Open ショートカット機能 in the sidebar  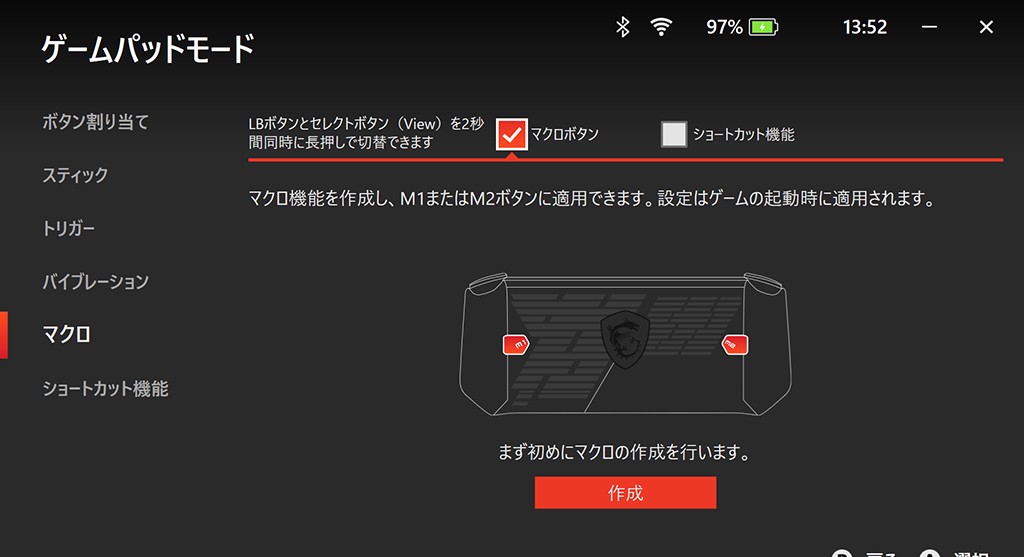[105, 389]
